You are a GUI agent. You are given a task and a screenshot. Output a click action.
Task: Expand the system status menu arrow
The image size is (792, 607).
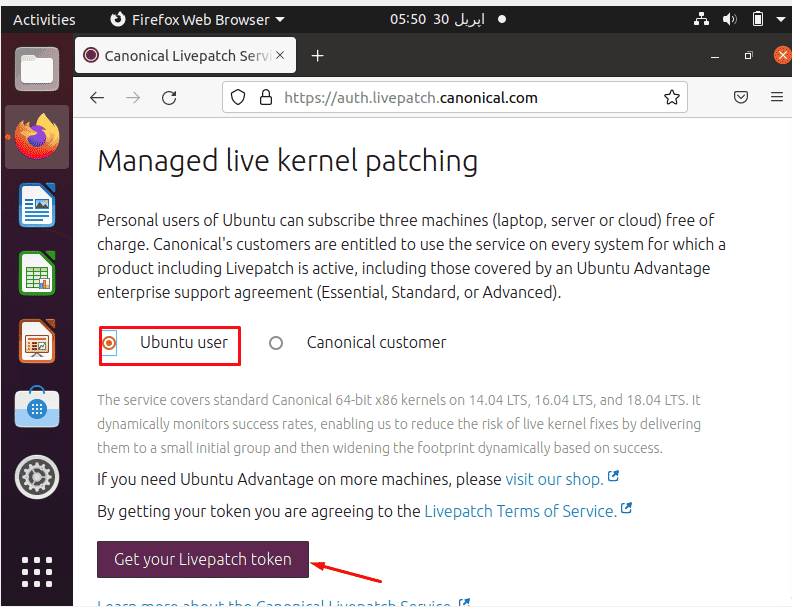(780, 20)
